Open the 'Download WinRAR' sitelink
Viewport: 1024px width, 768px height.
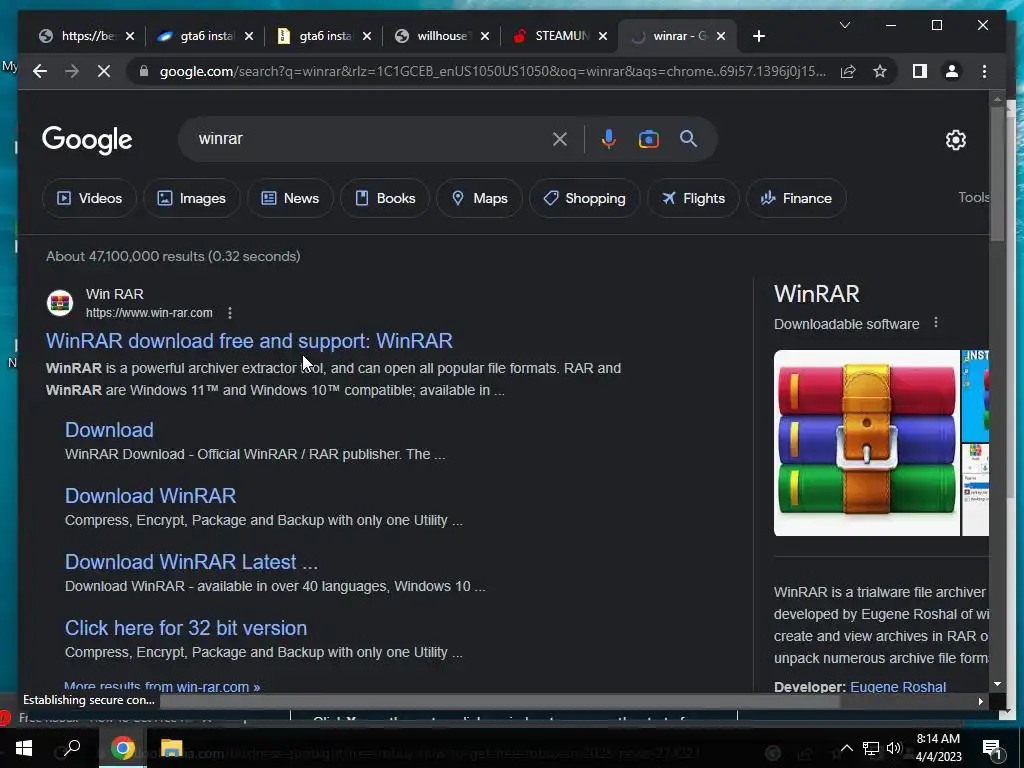click(x=150, y=496)
